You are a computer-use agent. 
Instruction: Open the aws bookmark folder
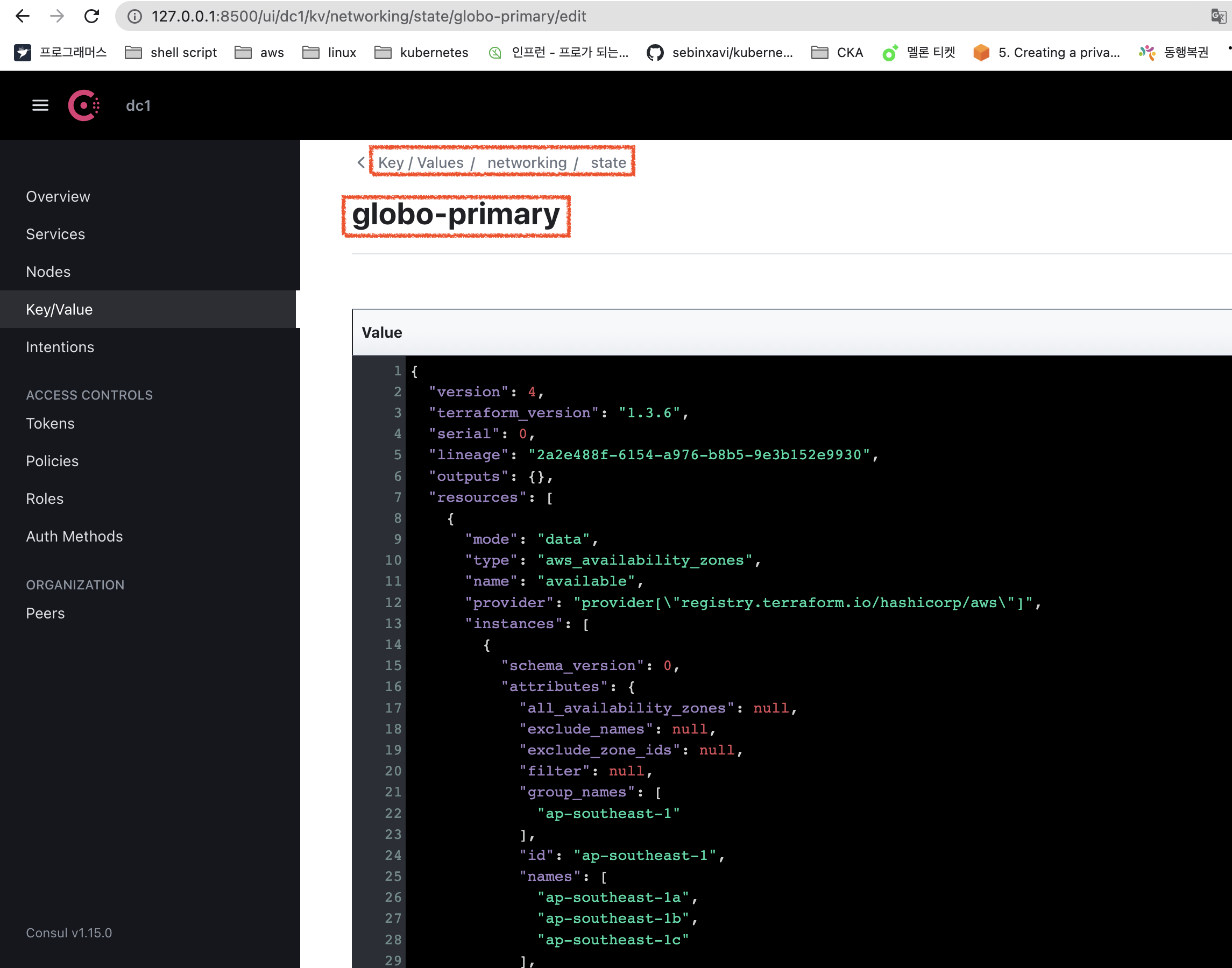click(259, 53)
